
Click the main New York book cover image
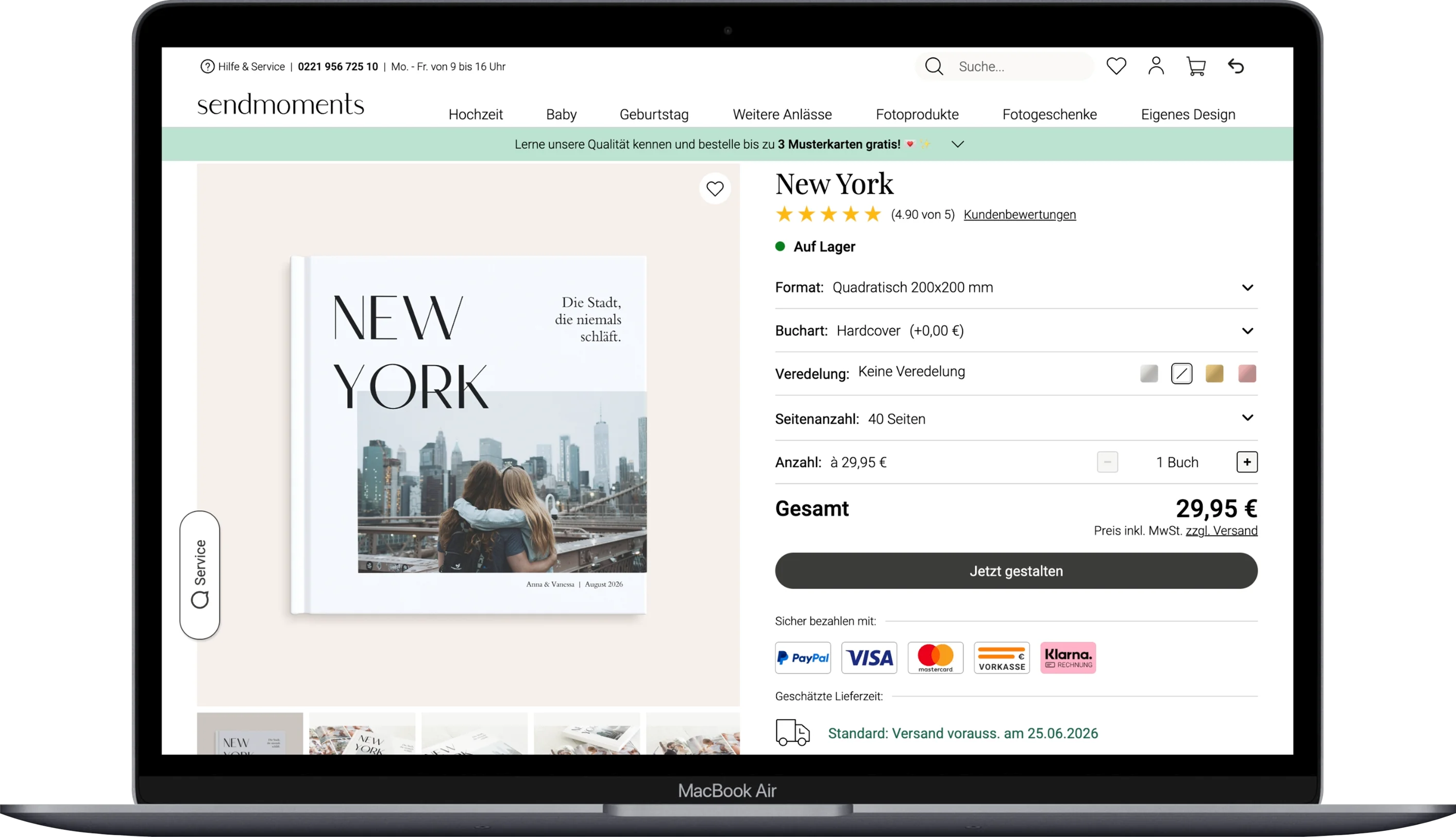tap(468, 435)
